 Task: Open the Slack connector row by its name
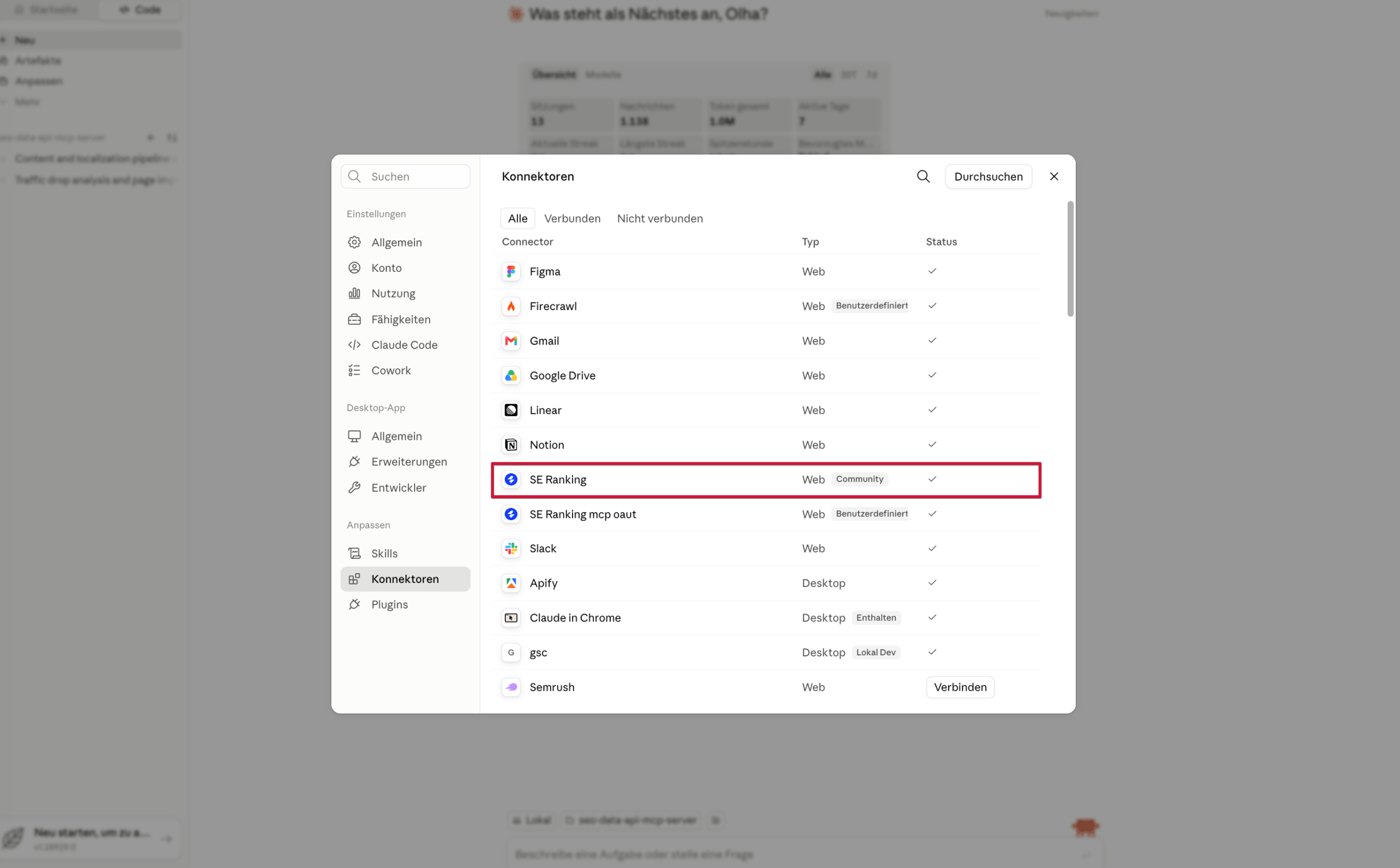pos(542,548)
